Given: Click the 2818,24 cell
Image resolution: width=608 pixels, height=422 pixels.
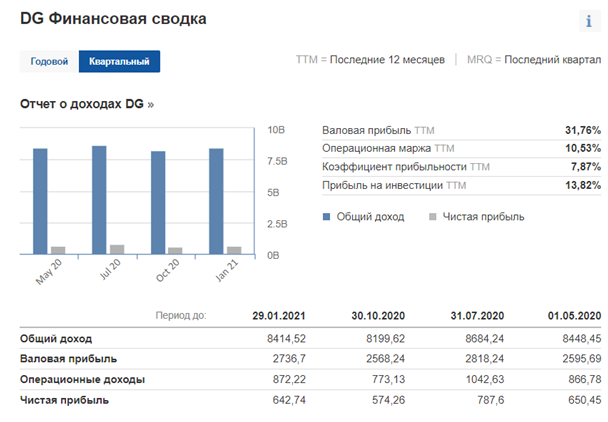Looking at the screenshot, I should [x=485, y=359].
